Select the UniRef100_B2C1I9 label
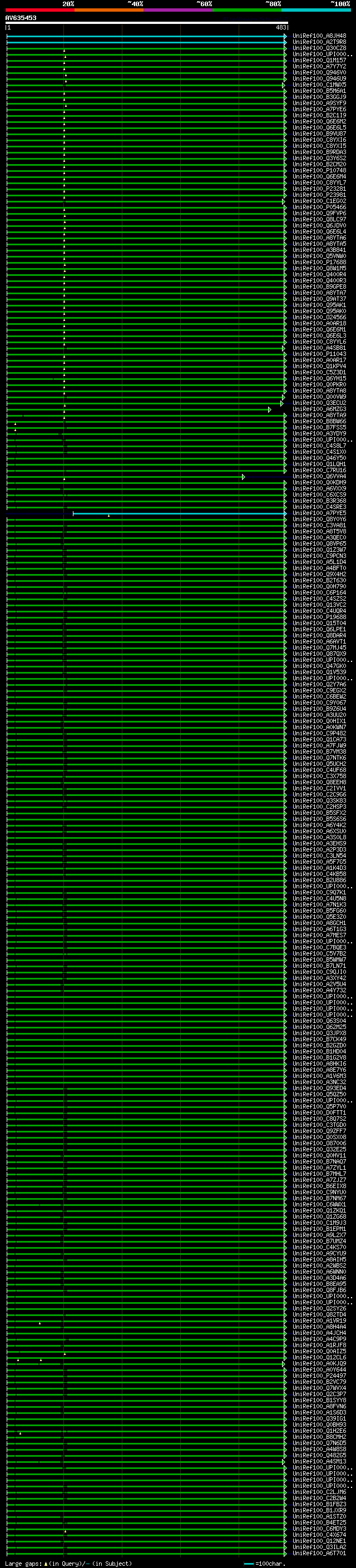The width and height of the screenshot is (356, 1568). (x=319, y=115)
